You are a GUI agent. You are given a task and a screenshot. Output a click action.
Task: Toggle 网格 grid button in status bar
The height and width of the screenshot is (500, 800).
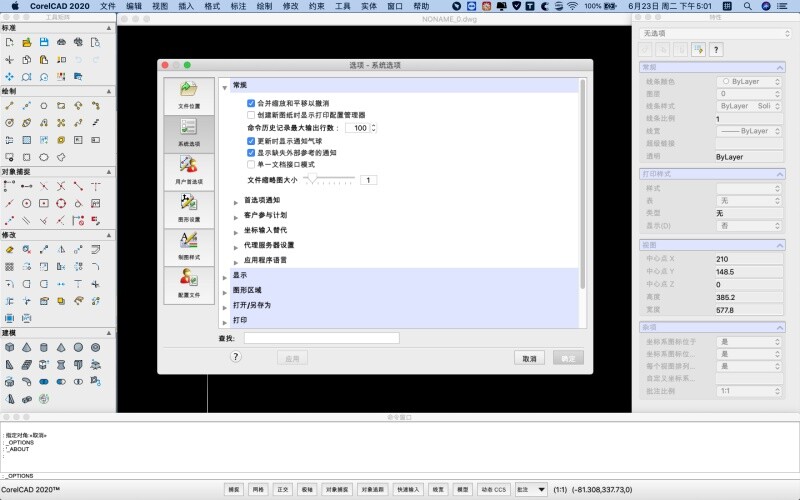tap(258, 489)
